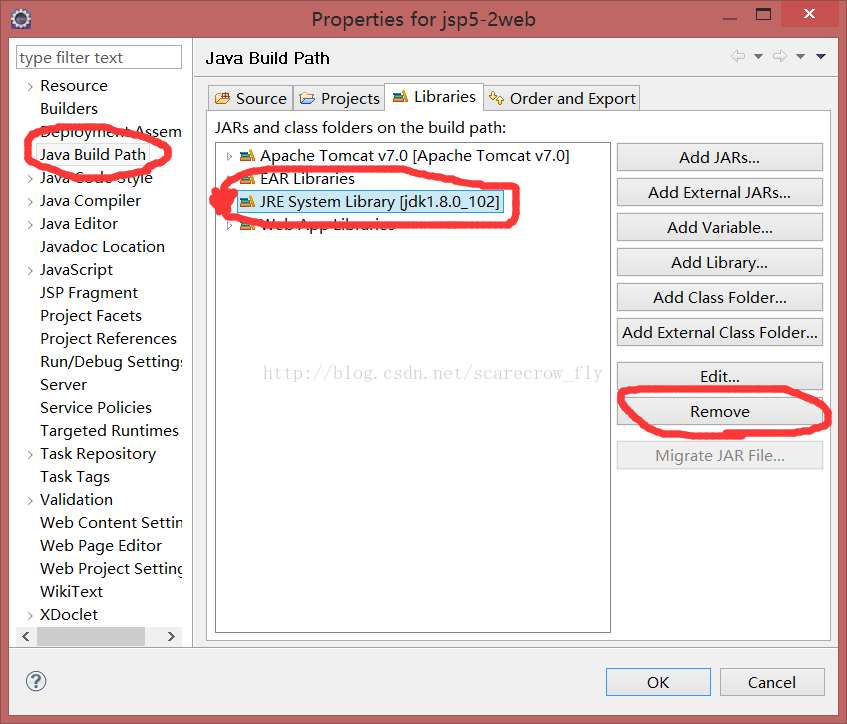The width and height of the screenshot is (847, 724).
Task: Select Web Page Editor in sidebar
Action: click(100, 546)
